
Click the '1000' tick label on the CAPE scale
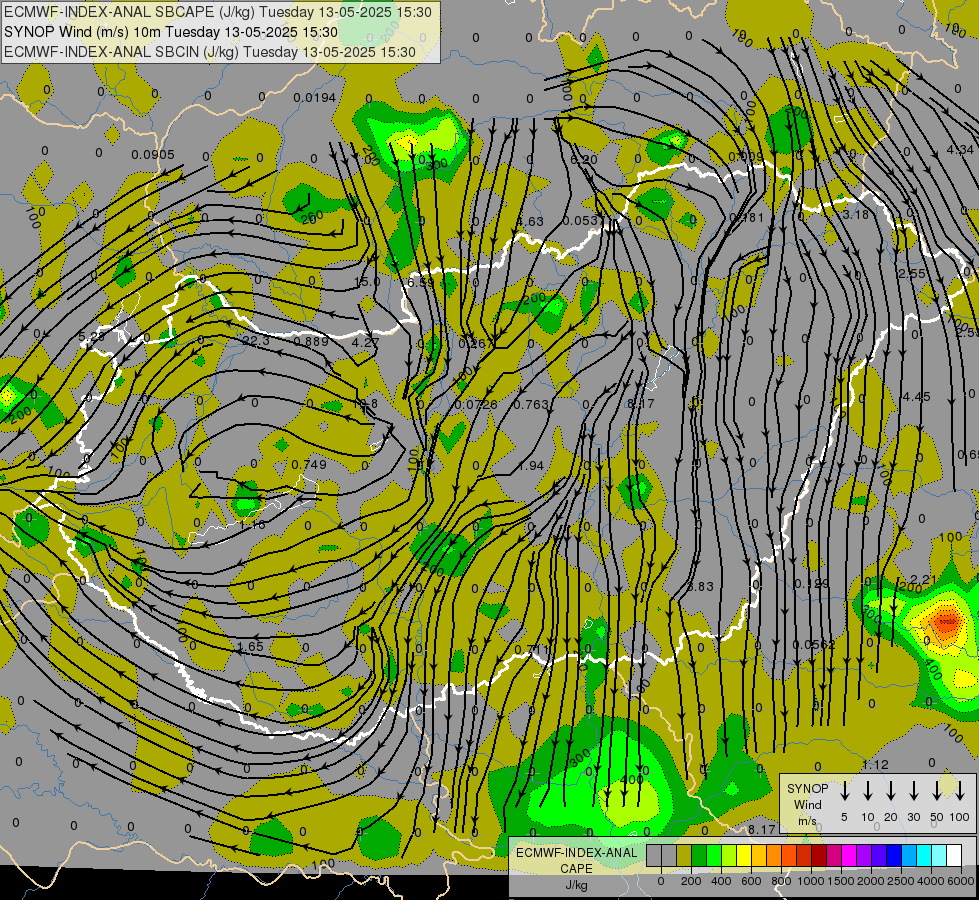pos(810,881)
